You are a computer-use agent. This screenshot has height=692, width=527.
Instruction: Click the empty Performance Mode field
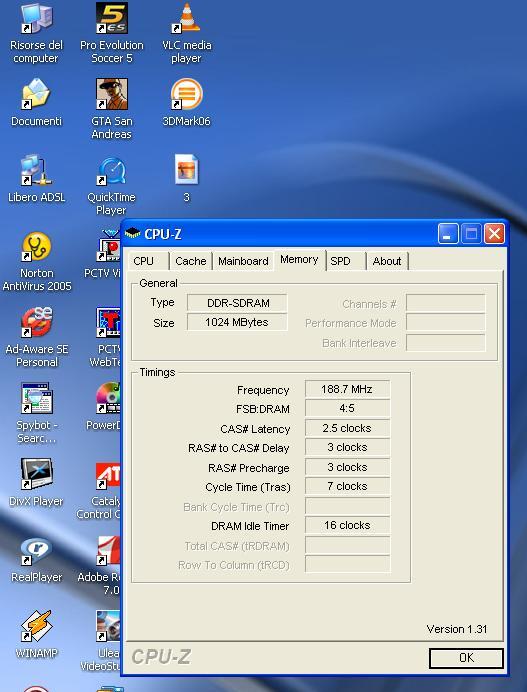coord(446,323)
